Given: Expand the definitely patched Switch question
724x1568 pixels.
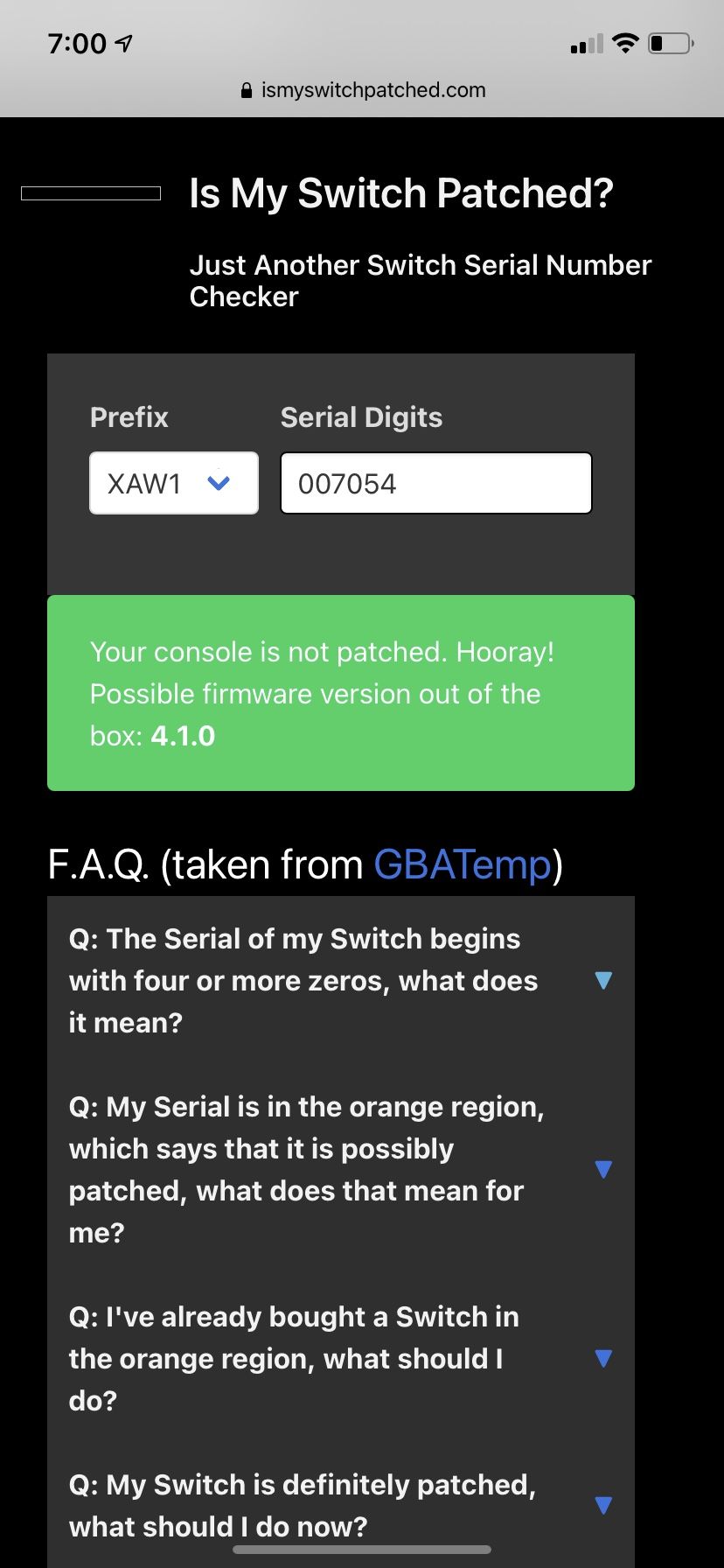Looking at the screenshot, I should pyautogui.click(x=341, y=1505).
